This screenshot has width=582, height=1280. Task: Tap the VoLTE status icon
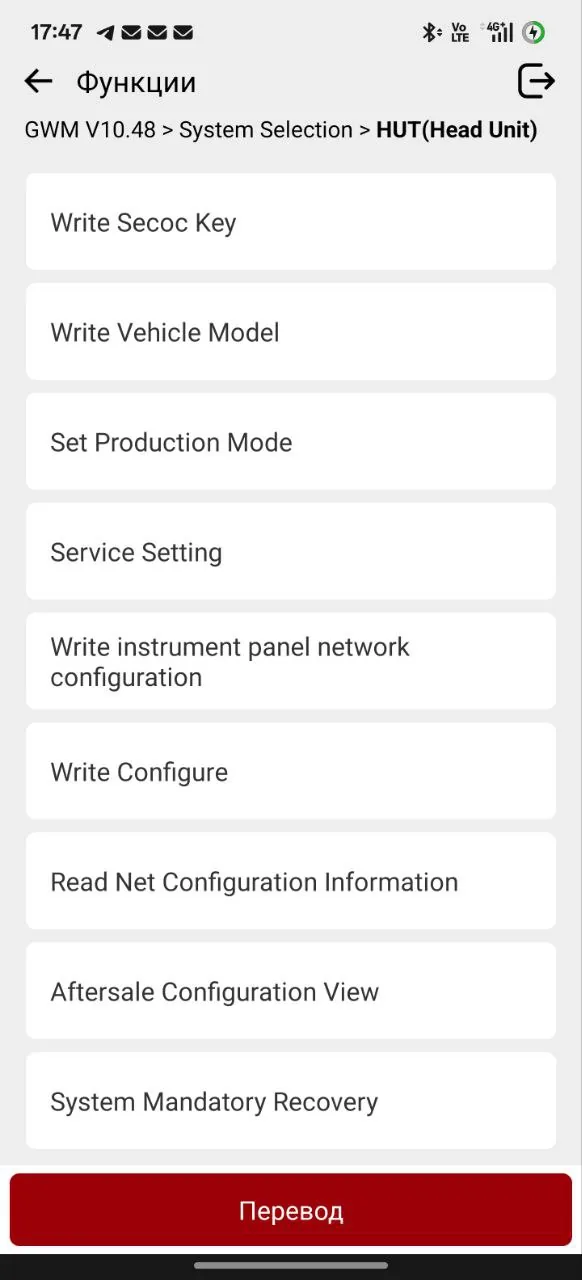tap(460, 33)
